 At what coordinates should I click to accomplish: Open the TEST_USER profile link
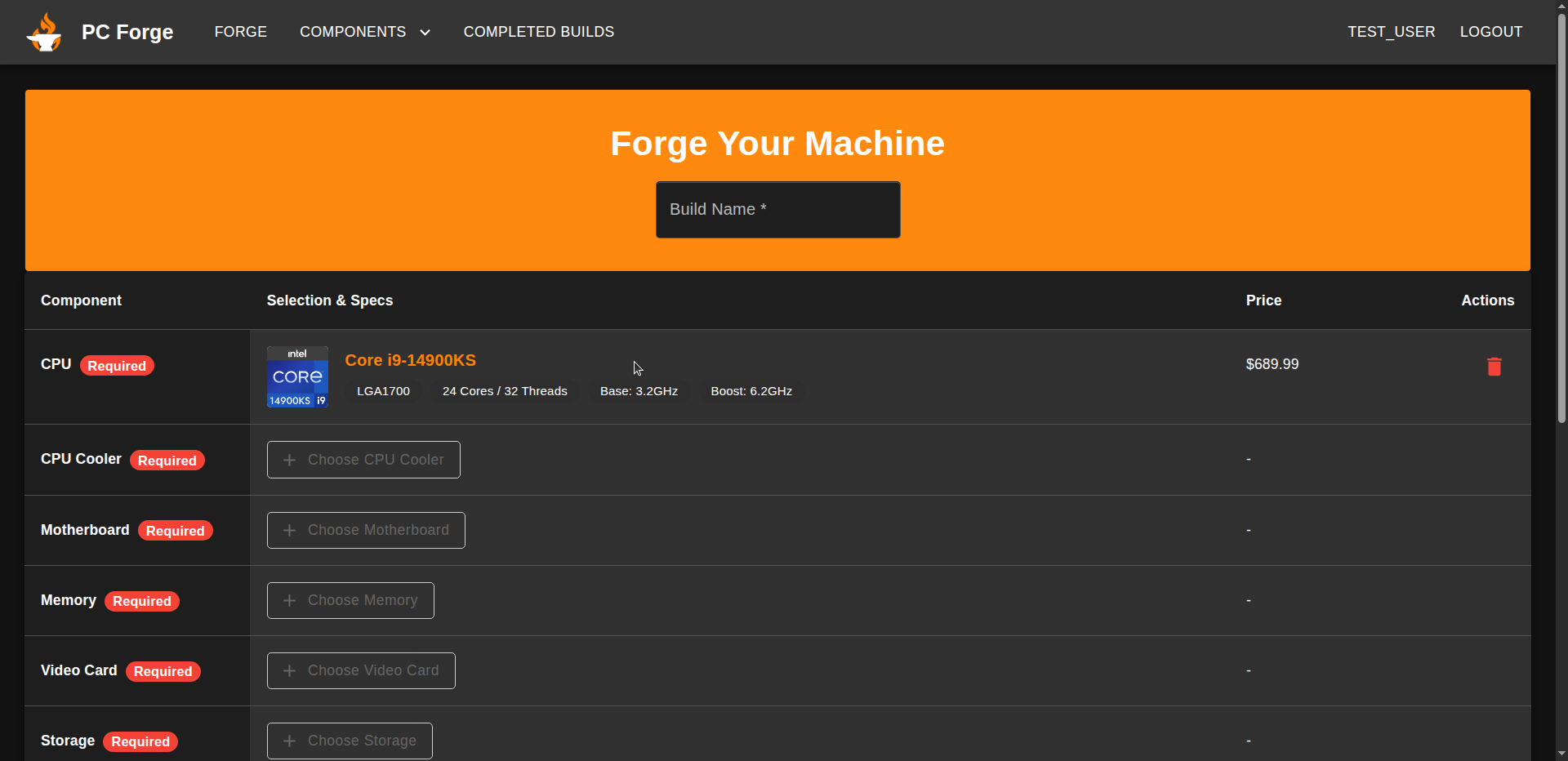[1391, 32]
